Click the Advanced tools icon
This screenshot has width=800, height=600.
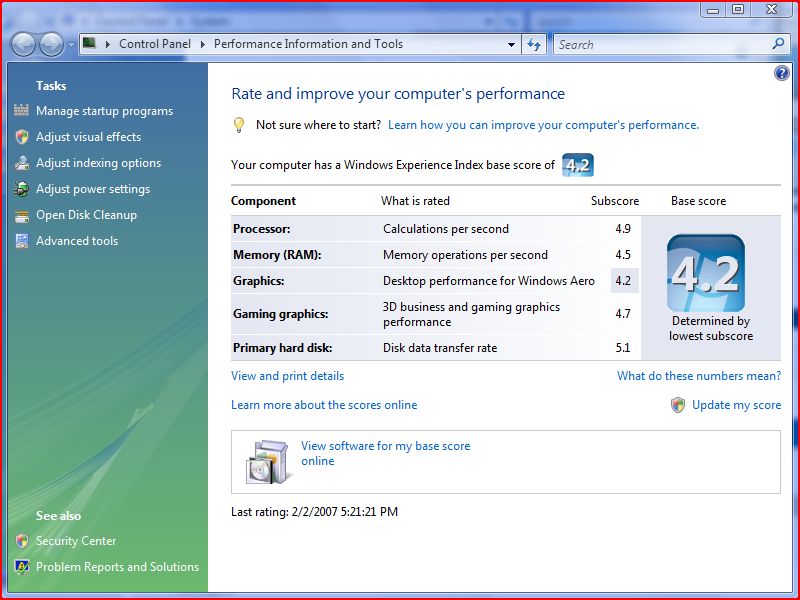click(21, 241)
